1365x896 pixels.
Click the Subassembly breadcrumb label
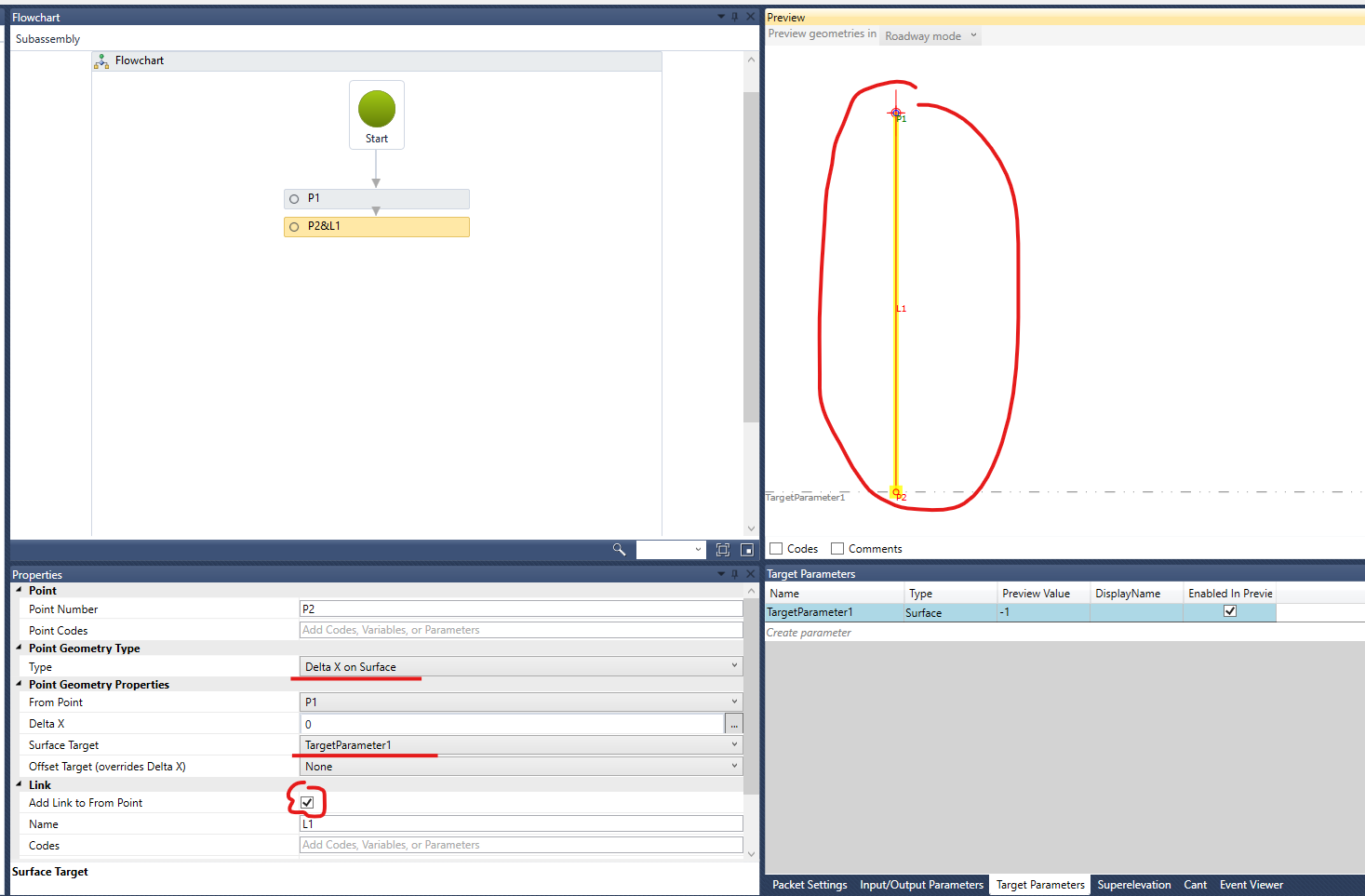point(48,39)
